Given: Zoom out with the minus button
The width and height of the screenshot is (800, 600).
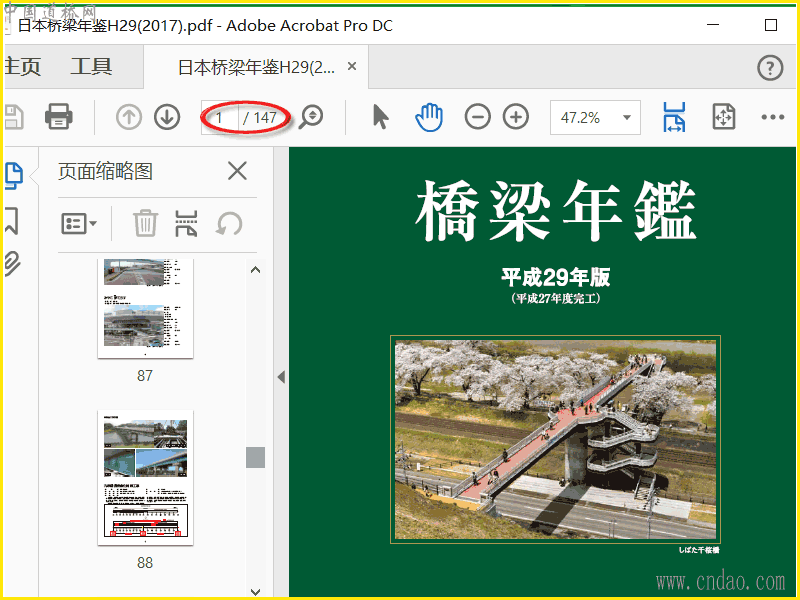Looking at the screenshot, I should [478, 117].
